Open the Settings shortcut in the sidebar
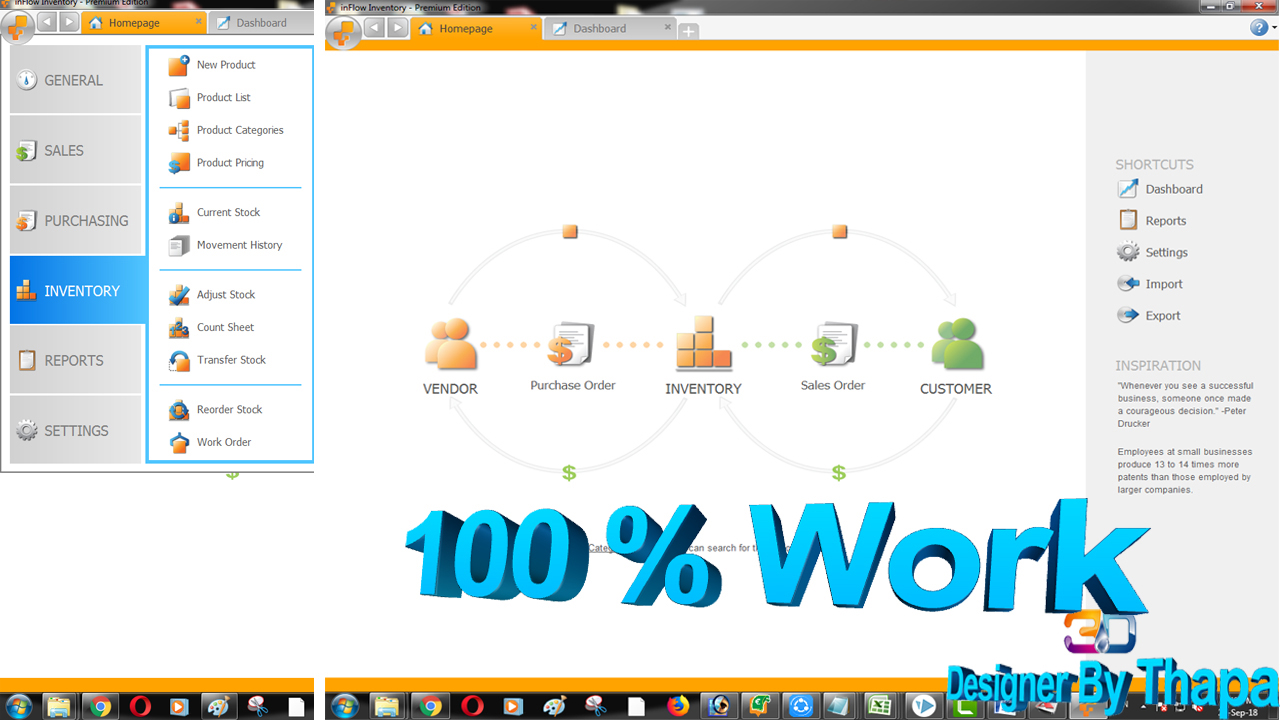The image size is (1280, 720). pyautogui.click(x=1153, y=252)
